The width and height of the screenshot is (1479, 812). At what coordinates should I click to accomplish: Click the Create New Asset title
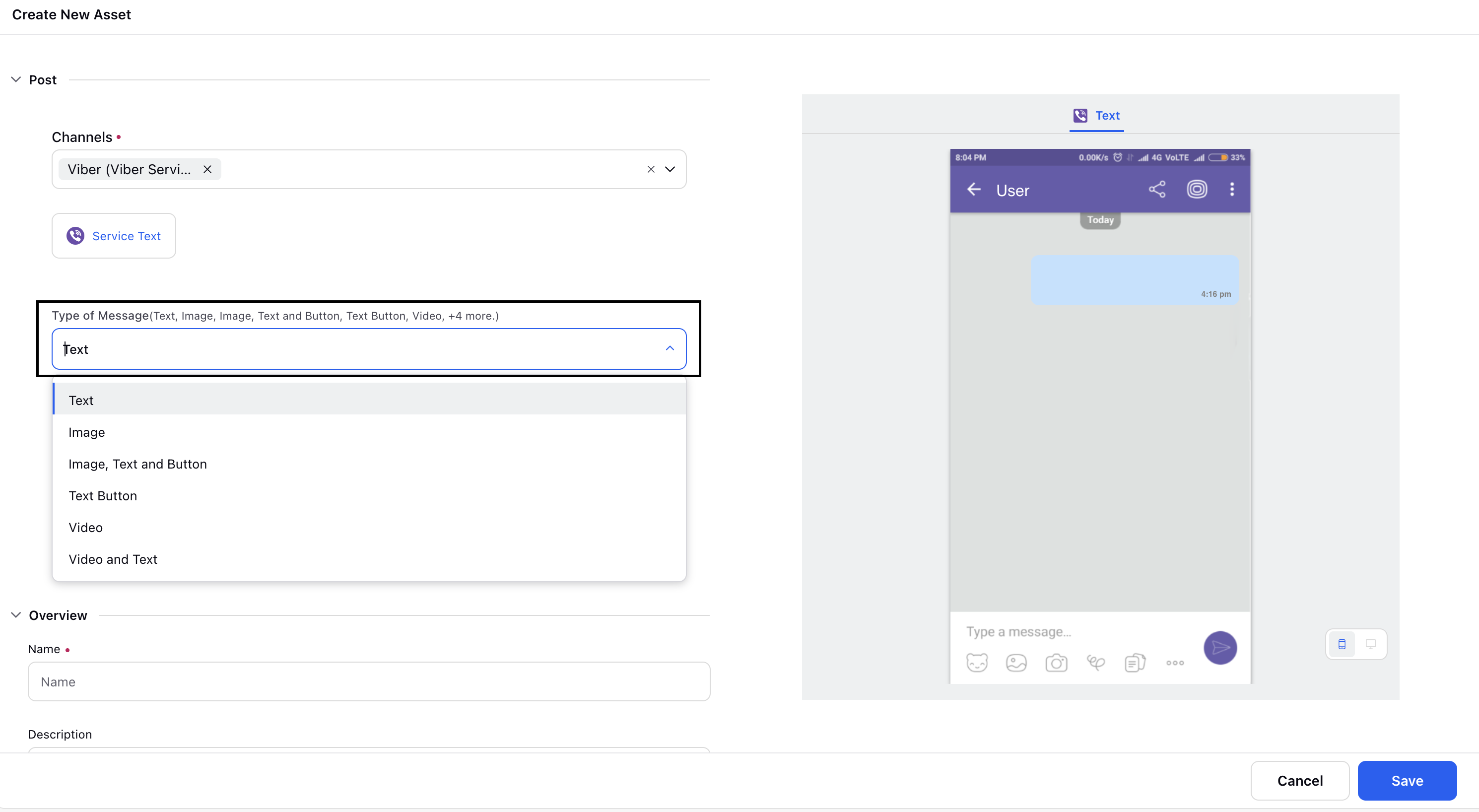(x=71, y=14)
